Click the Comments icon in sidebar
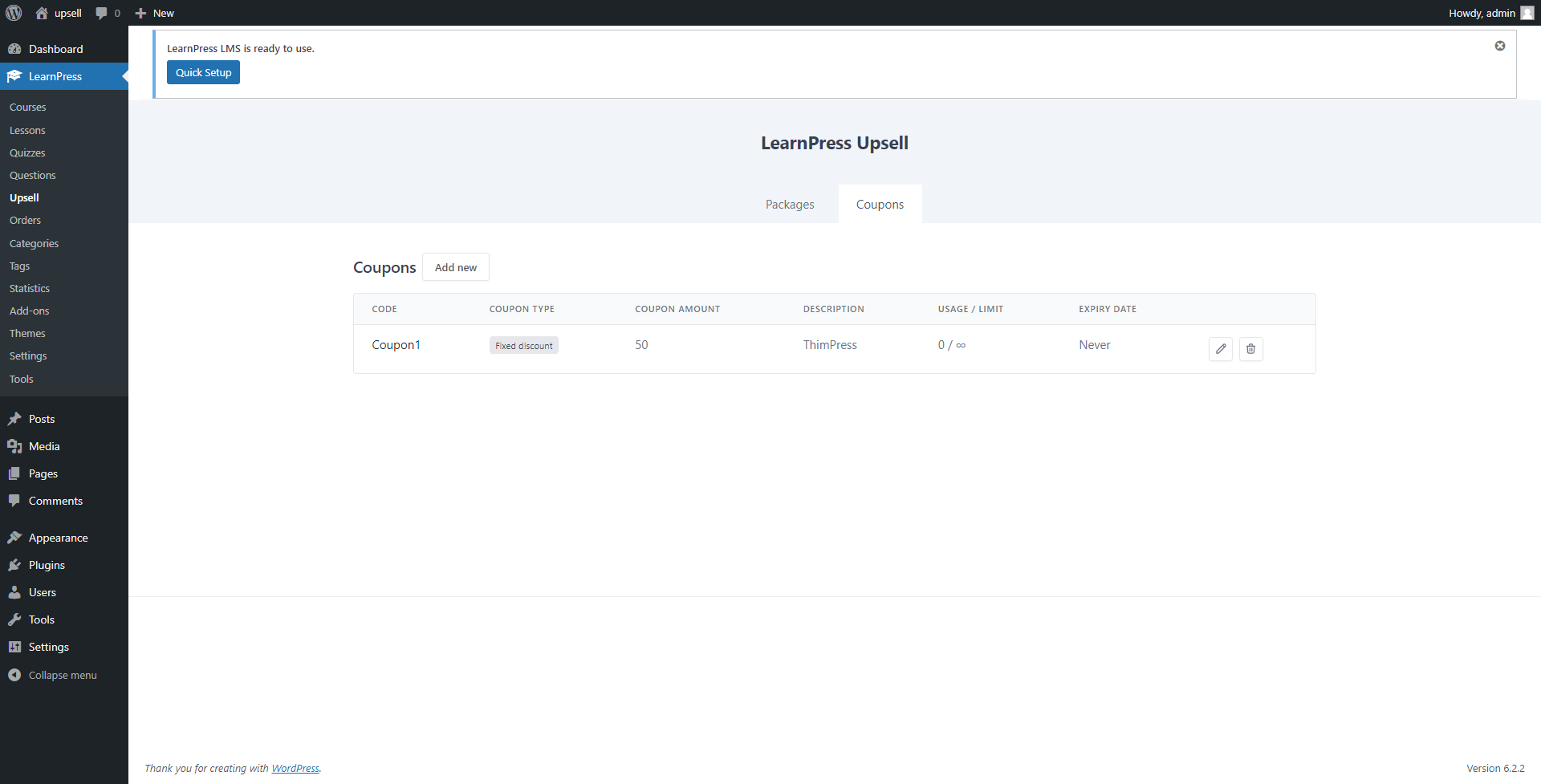Screen dimensions: 1541x784 tap(14, 501)
